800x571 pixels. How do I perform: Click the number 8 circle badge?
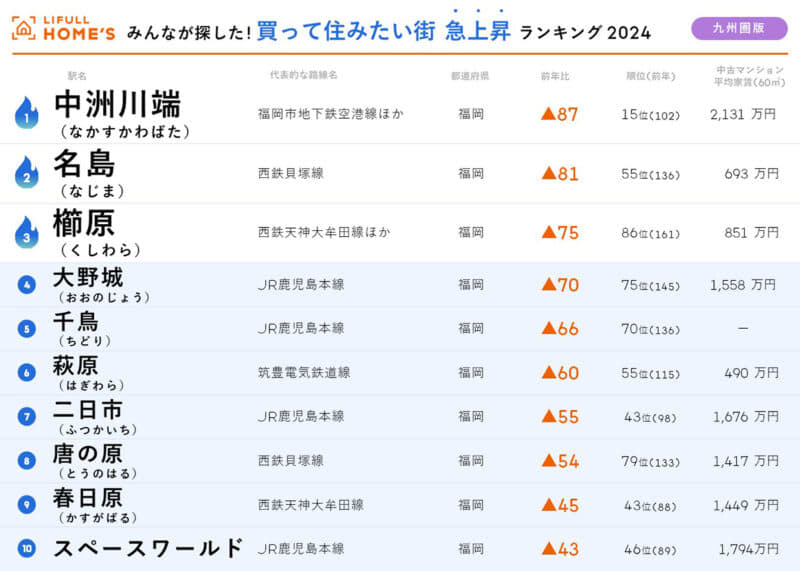click(27, 460)
